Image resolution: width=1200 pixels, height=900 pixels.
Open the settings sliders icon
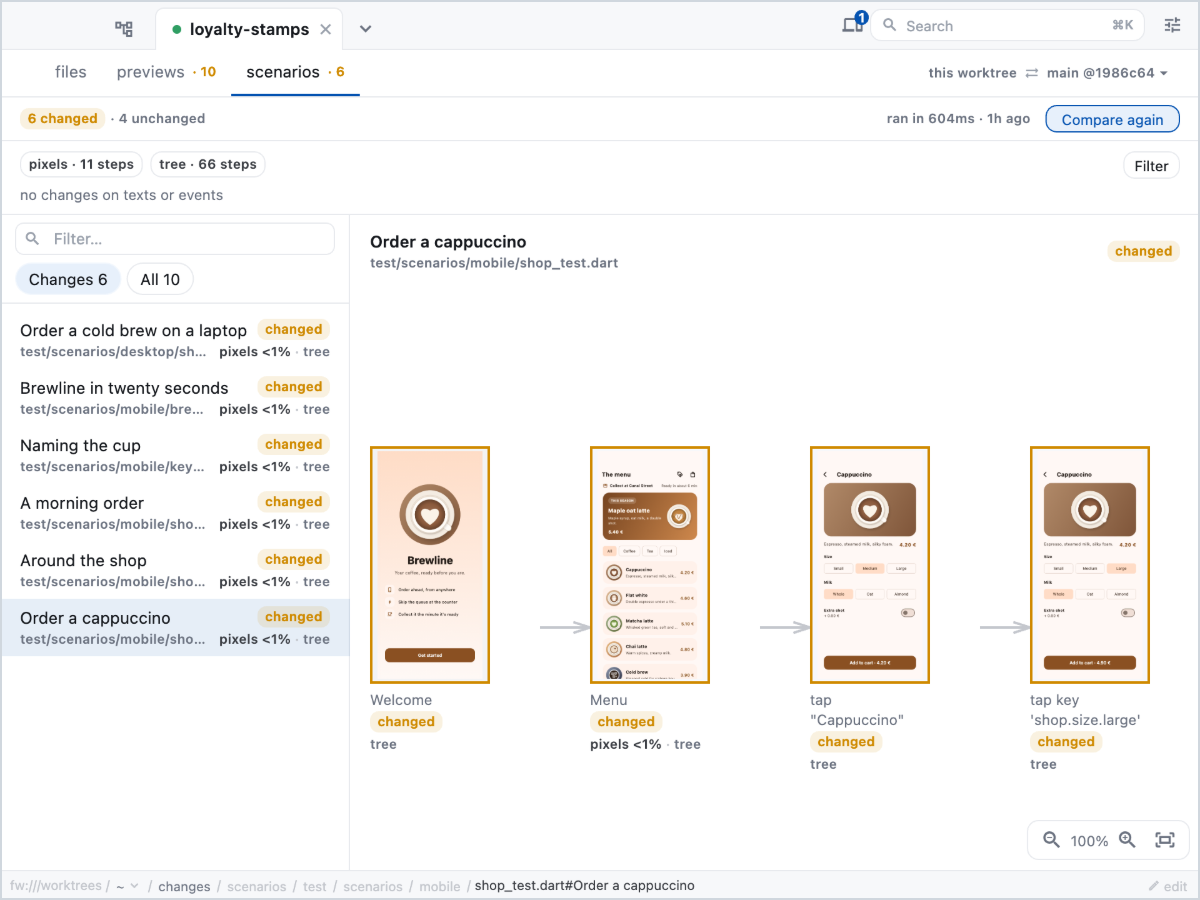[1172, 26]
